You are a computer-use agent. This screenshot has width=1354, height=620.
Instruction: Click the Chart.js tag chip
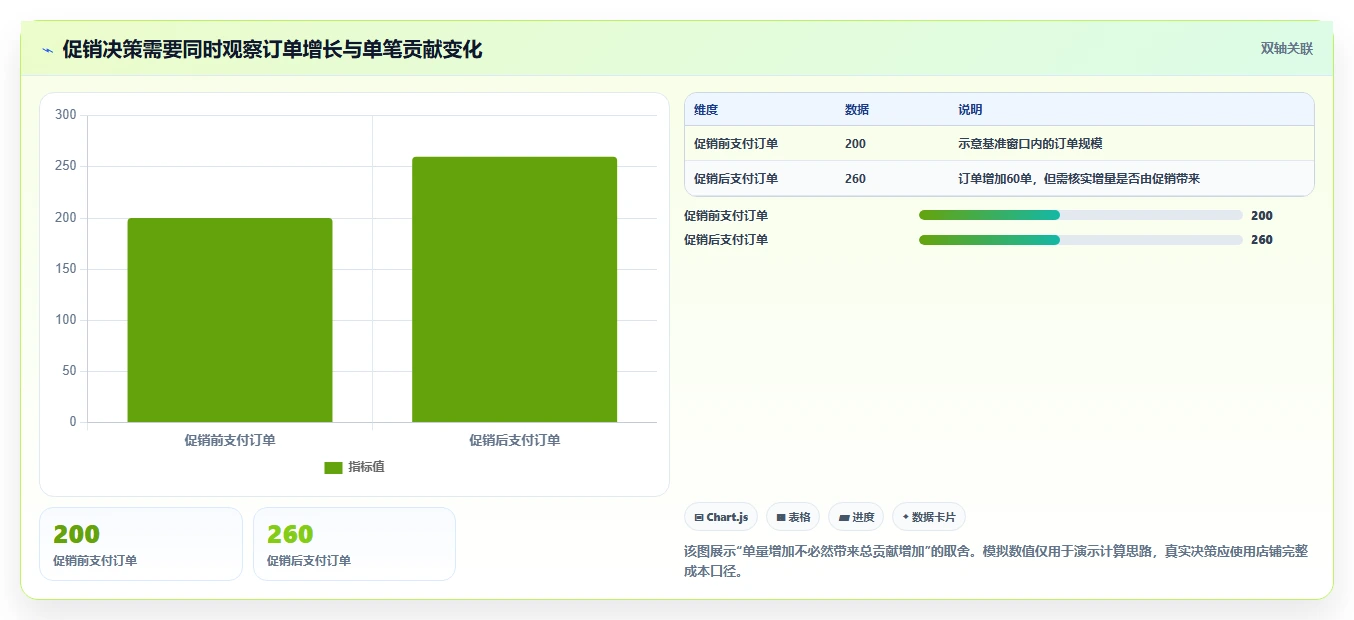point(721,517)
